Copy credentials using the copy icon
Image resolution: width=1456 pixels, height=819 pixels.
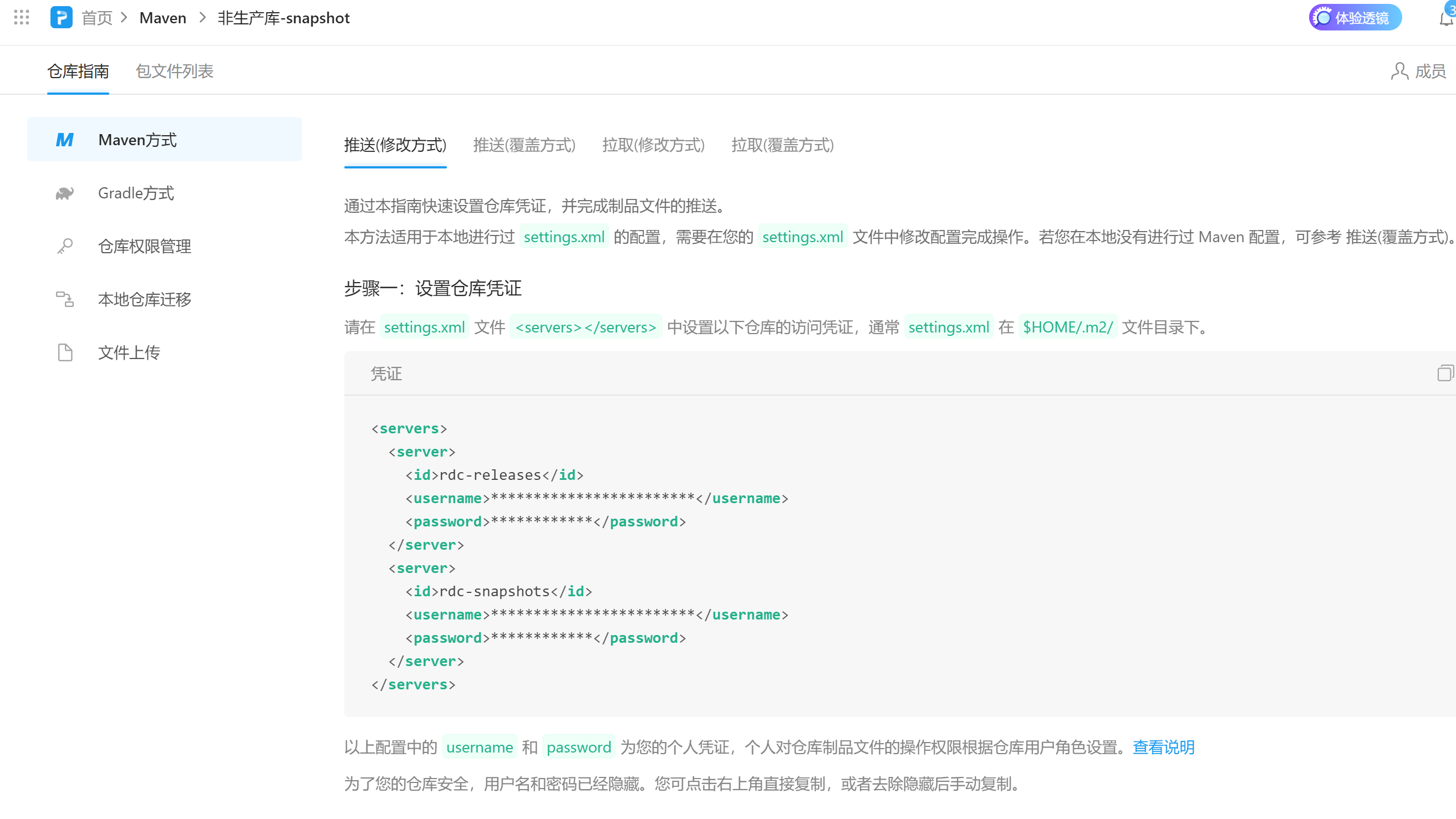pyautogui.click(x=1444, y=373)
